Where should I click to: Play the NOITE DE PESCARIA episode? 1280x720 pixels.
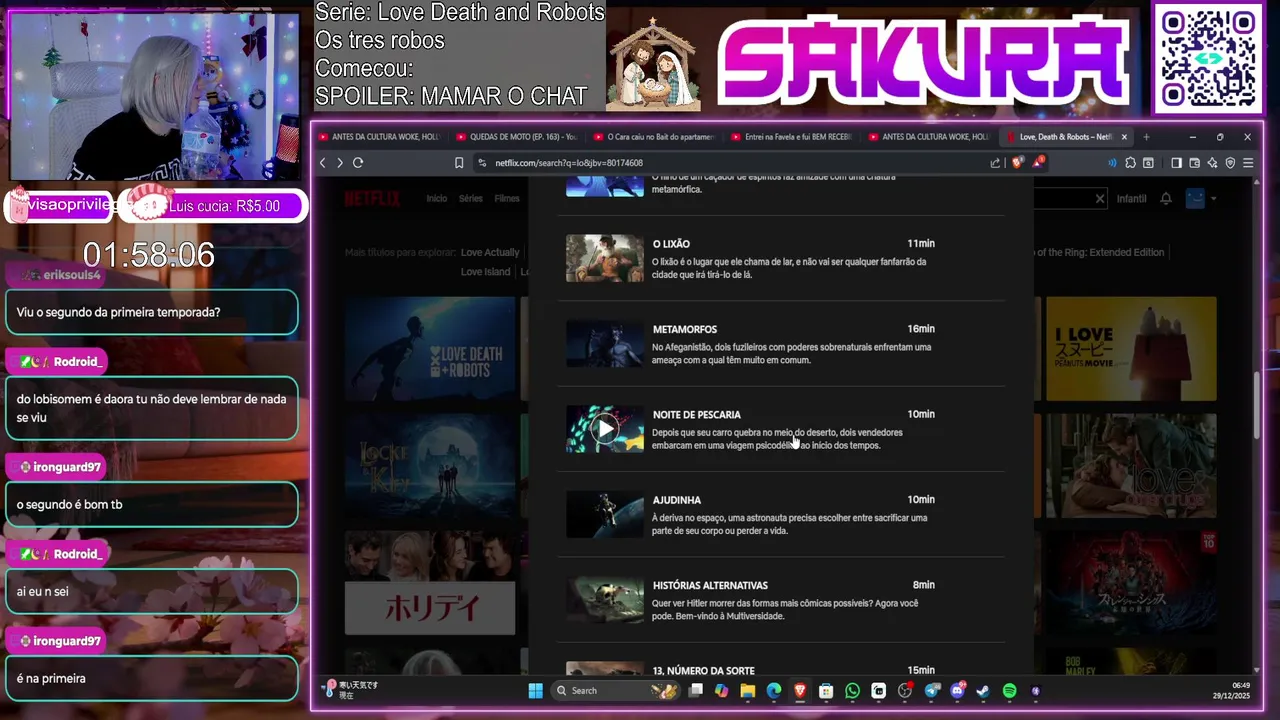(x=605, y=429)
